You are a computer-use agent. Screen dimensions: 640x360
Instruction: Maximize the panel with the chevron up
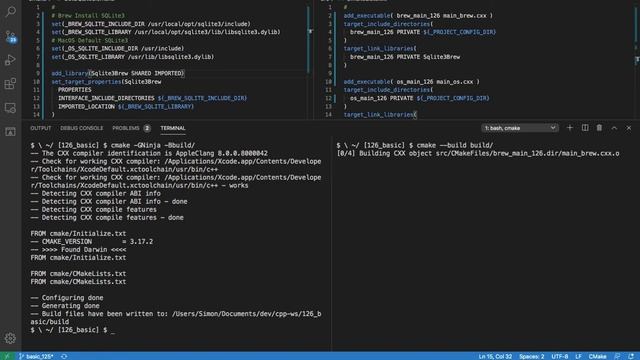click(x=614, y=128)
